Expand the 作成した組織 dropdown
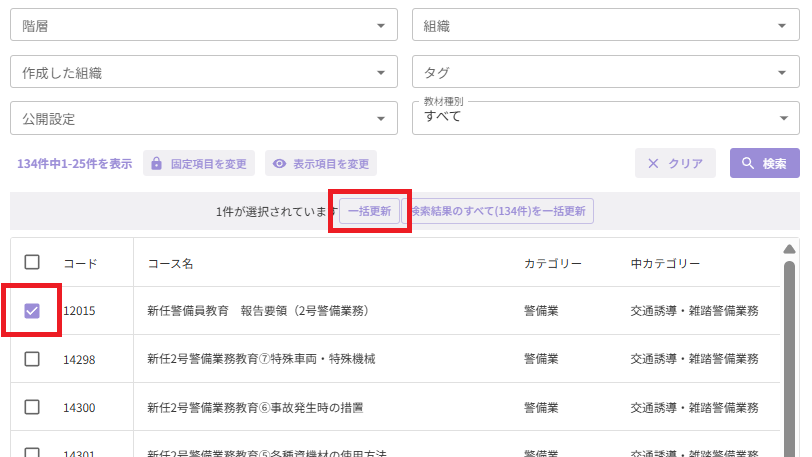 [204, 72]
